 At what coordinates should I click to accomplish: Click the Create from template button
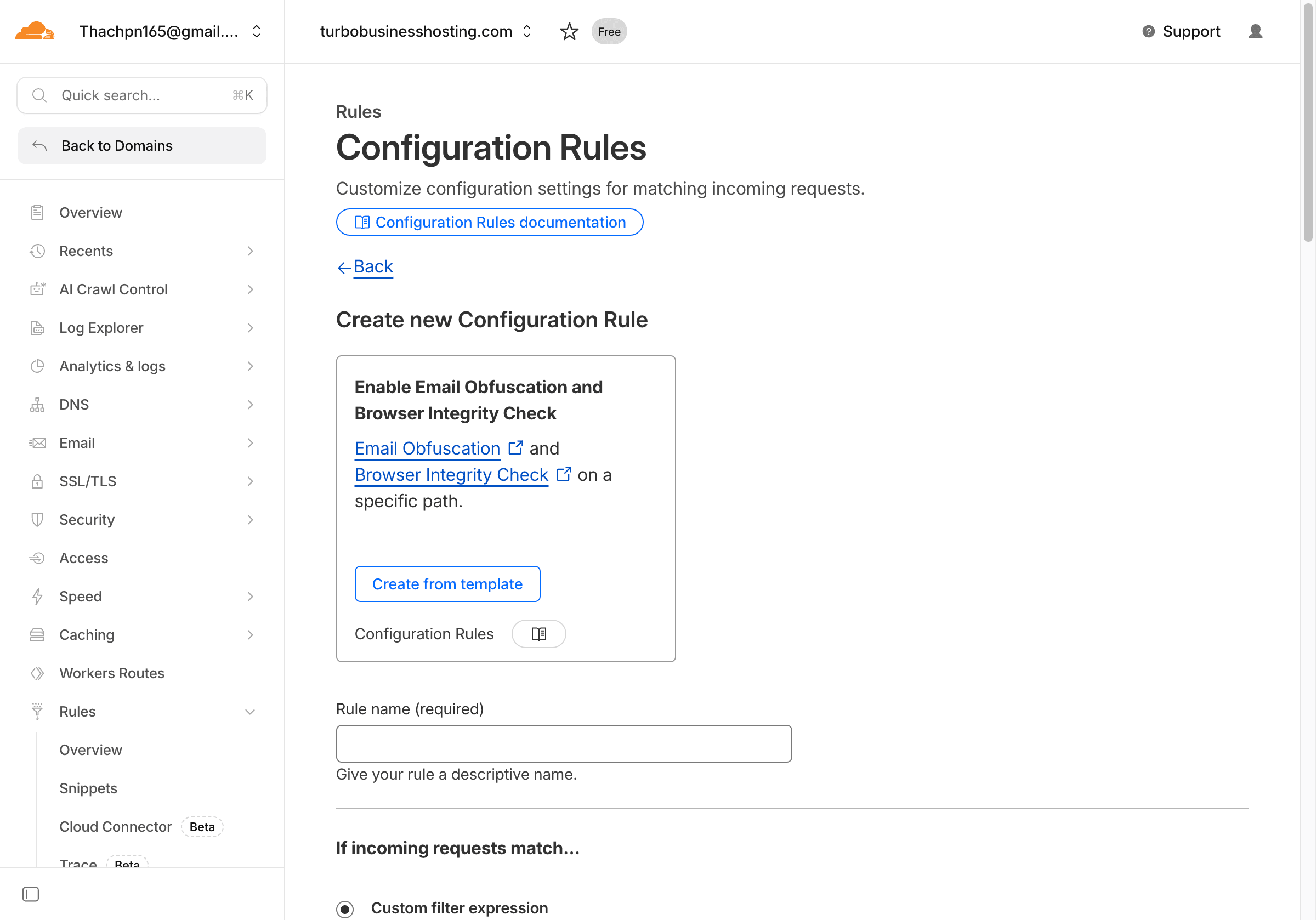point(447,583)
